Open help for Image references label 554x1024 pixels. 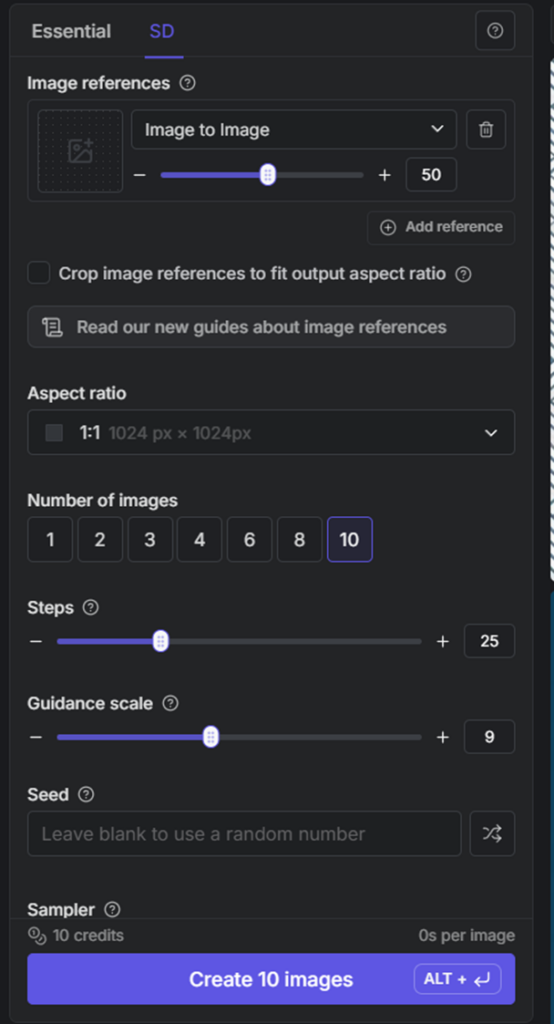pos(187,84)
